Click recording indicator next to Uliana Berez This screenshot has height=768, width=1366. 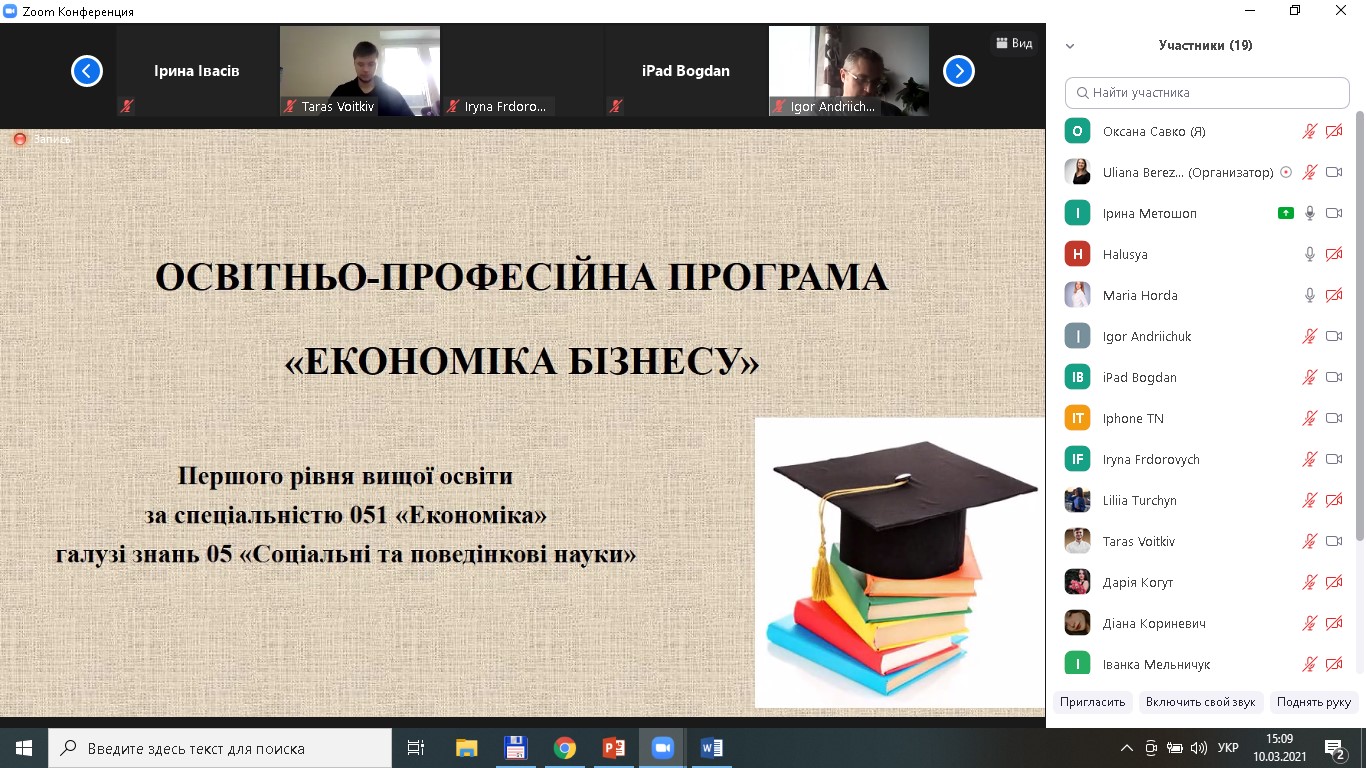pos(1286,172)
